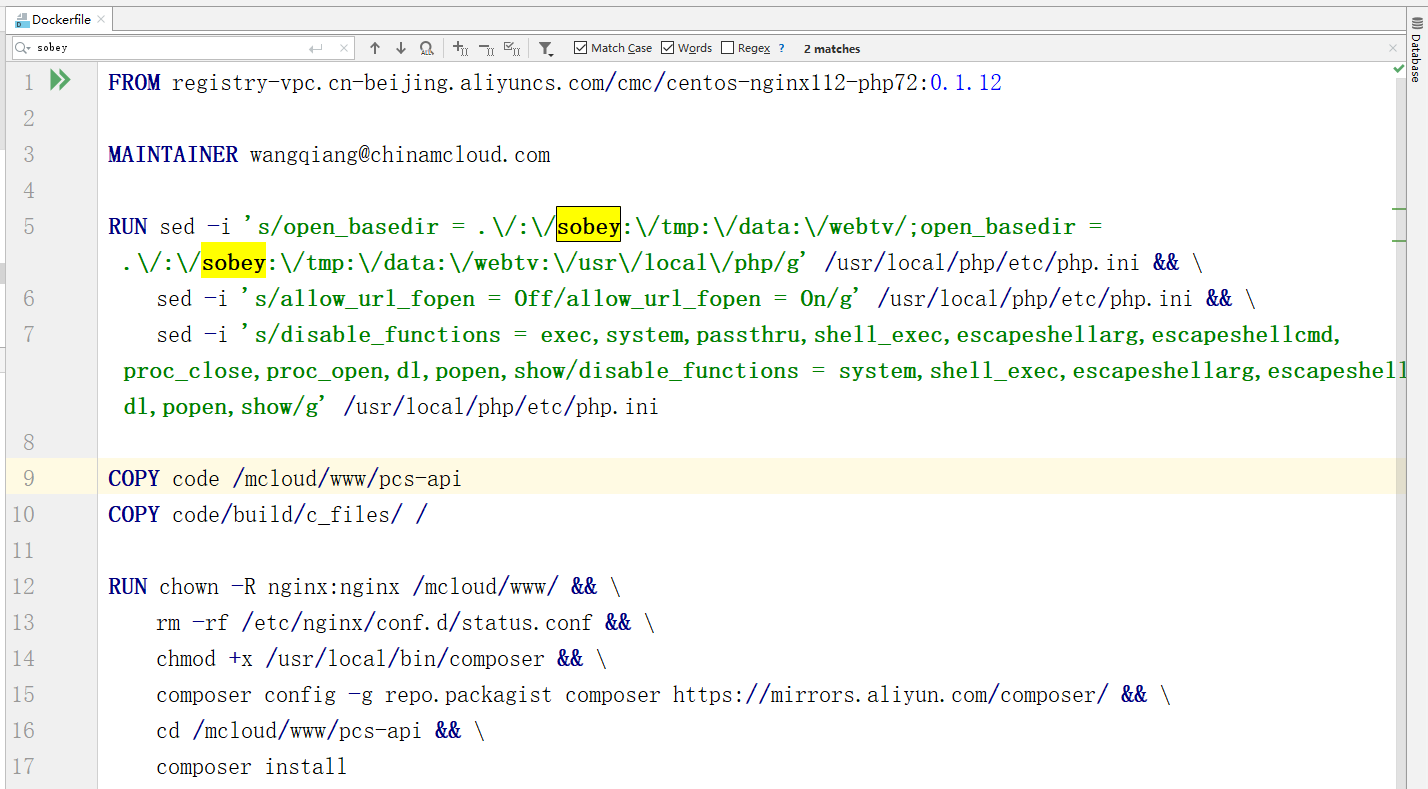The image size is (1428, 789).
Task: Open the search filter dropdown
Action: [x=545, y=48]
